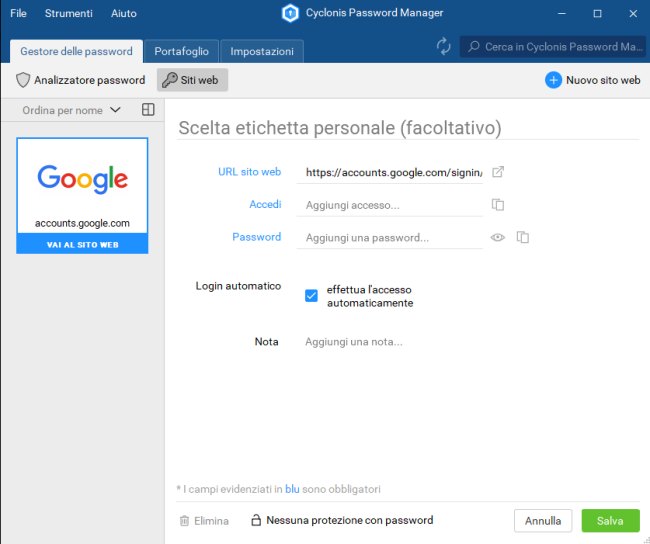
Task: Click the Aggiungi accesso field
Action: (x=390, y=205)
